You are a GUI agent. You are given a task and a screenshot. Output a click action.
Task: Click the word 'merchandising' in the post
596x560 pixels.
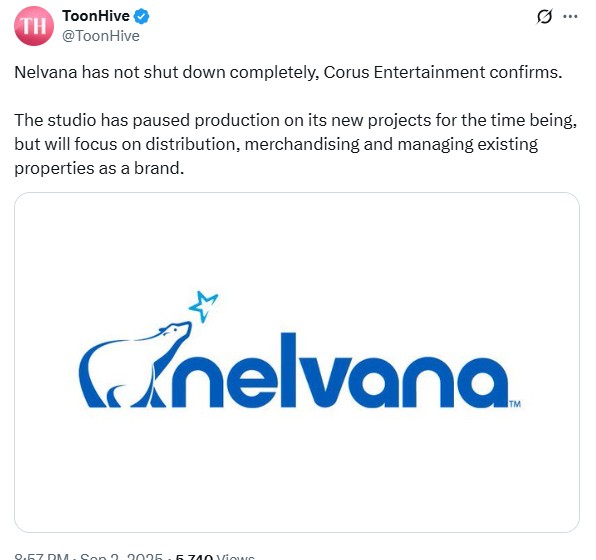coord(302,144)
